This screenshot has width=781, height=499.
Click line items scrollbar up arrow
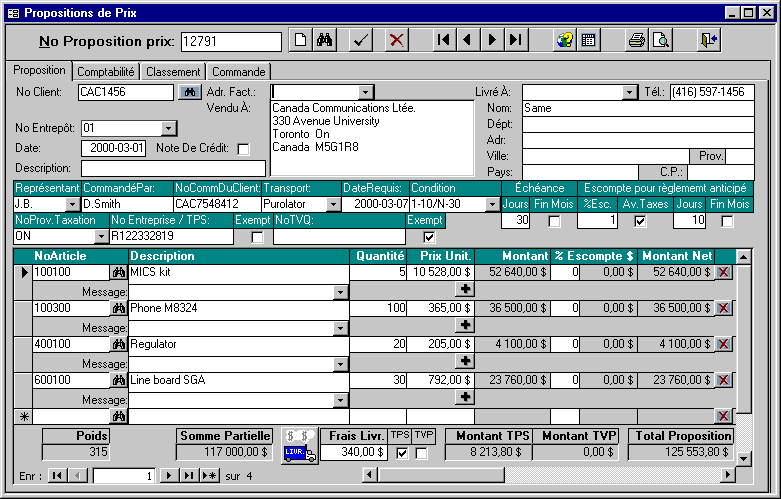coord(743,257)
